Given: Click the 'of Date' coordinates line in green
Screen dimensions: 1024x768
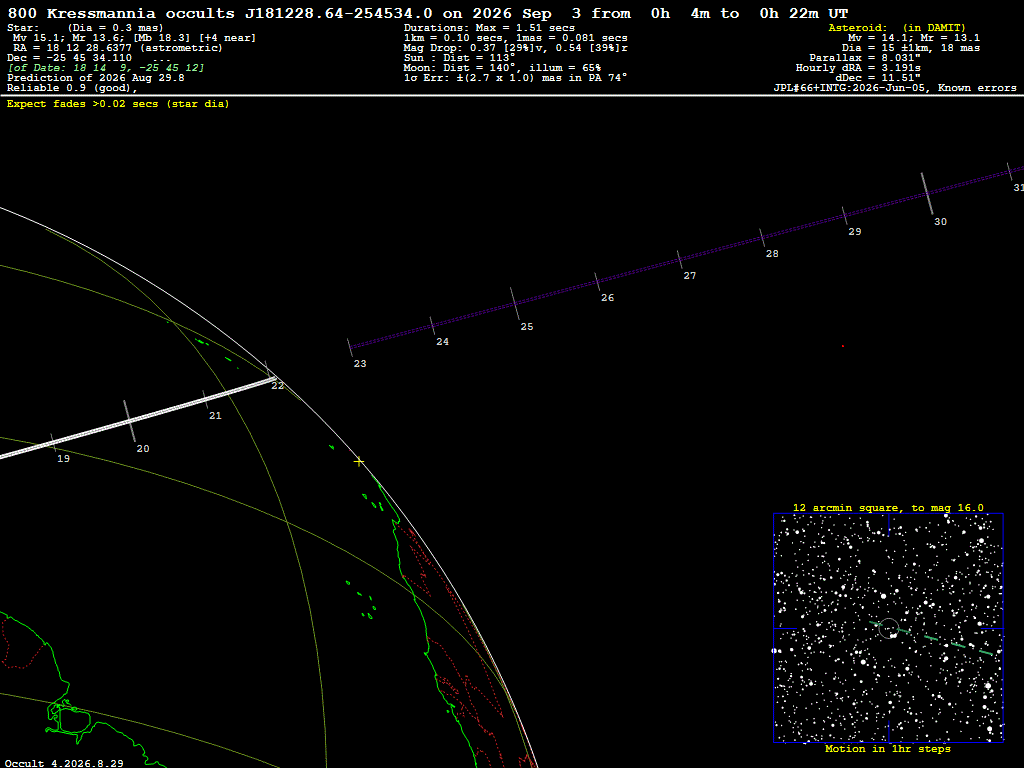Looking at the screenshot, I should pos(106,68).
